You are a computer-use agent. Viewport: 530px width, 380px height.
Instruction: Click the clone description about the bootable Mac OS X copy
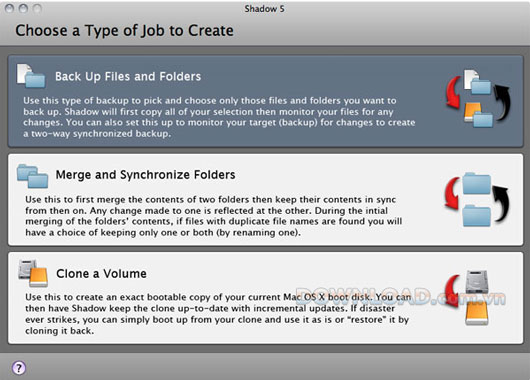pos(218,314)
